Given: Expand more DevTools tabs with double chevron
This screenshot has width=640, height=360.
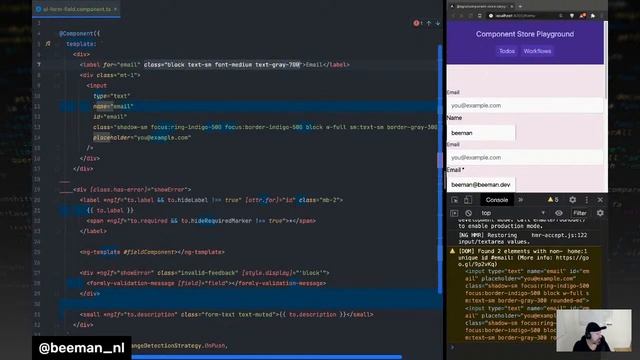Looking at the screenshot, I should tap(520, 200).
